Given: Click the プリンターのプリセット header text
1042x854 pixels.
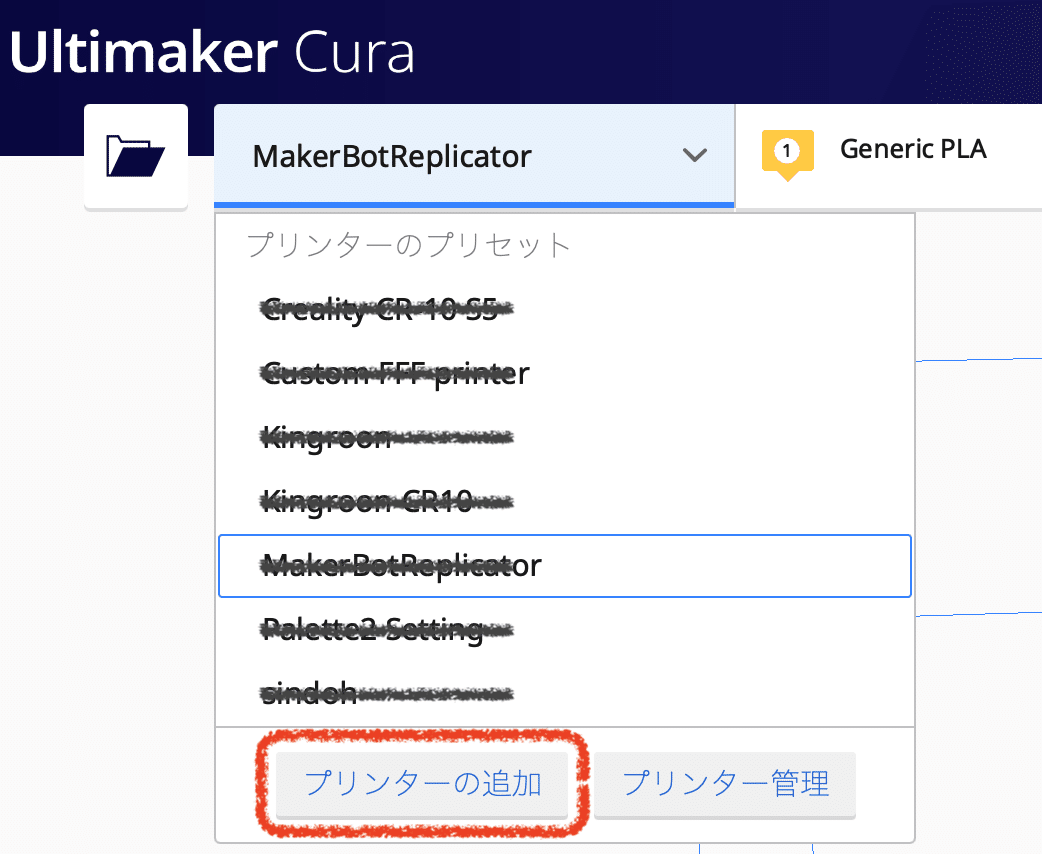Looking at the screenshot, I should [x=409, y=245].
